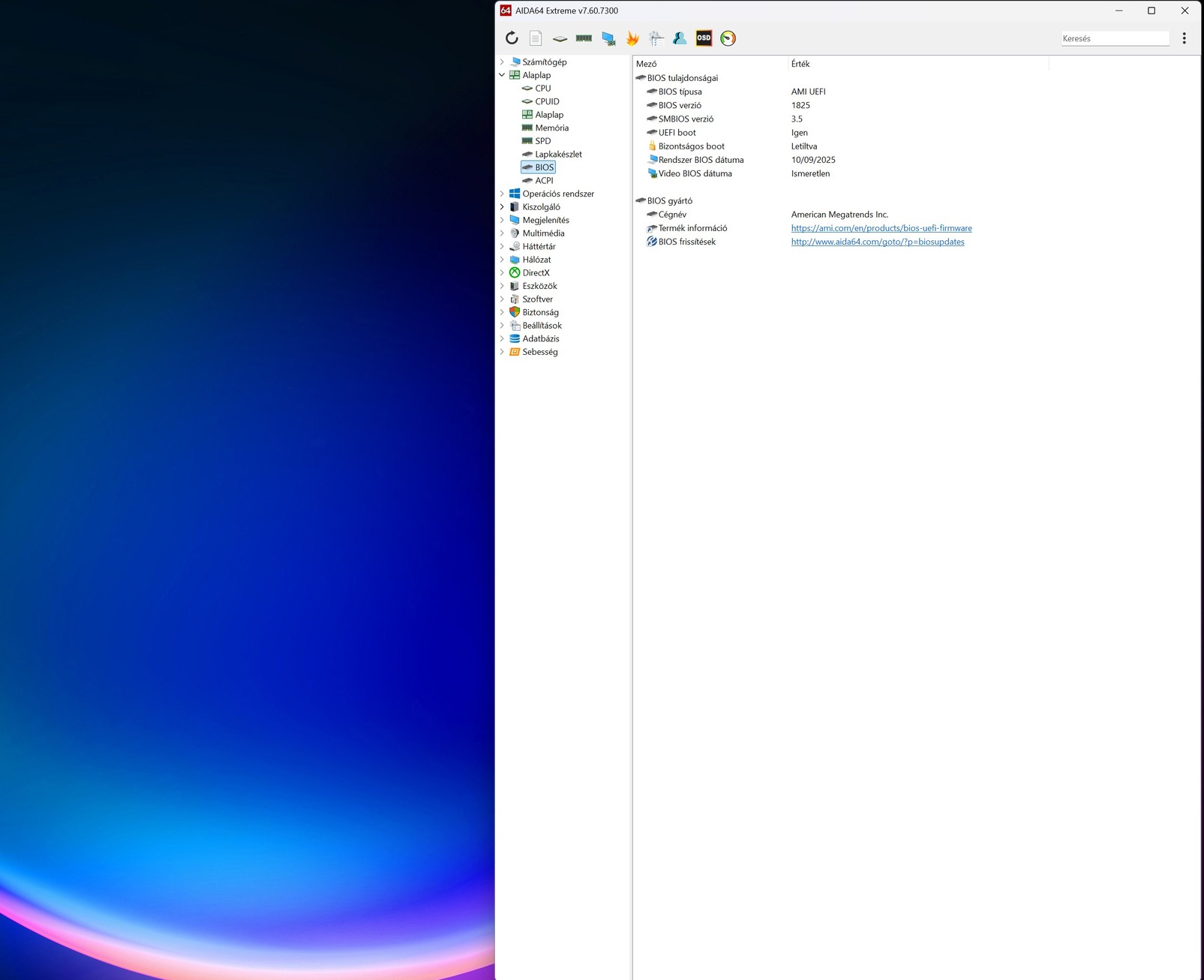Expand the Megjelenítés tree node
The width and height of the screenshot is (1204, 980).
click(x=502, y=220)
